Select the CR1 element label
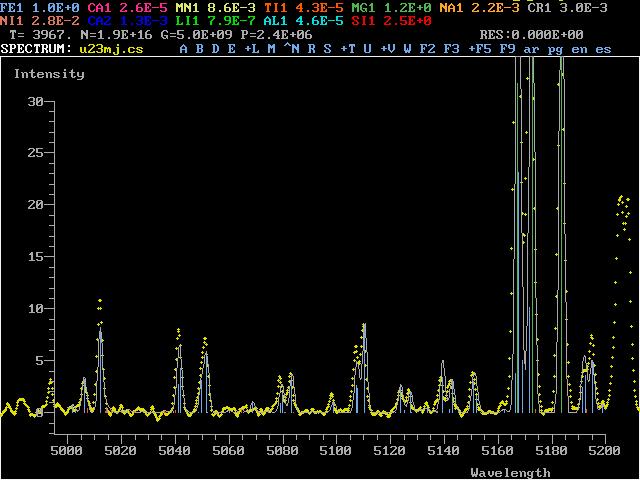The width and height of the screenshot is (640, 480). [540, 7]
